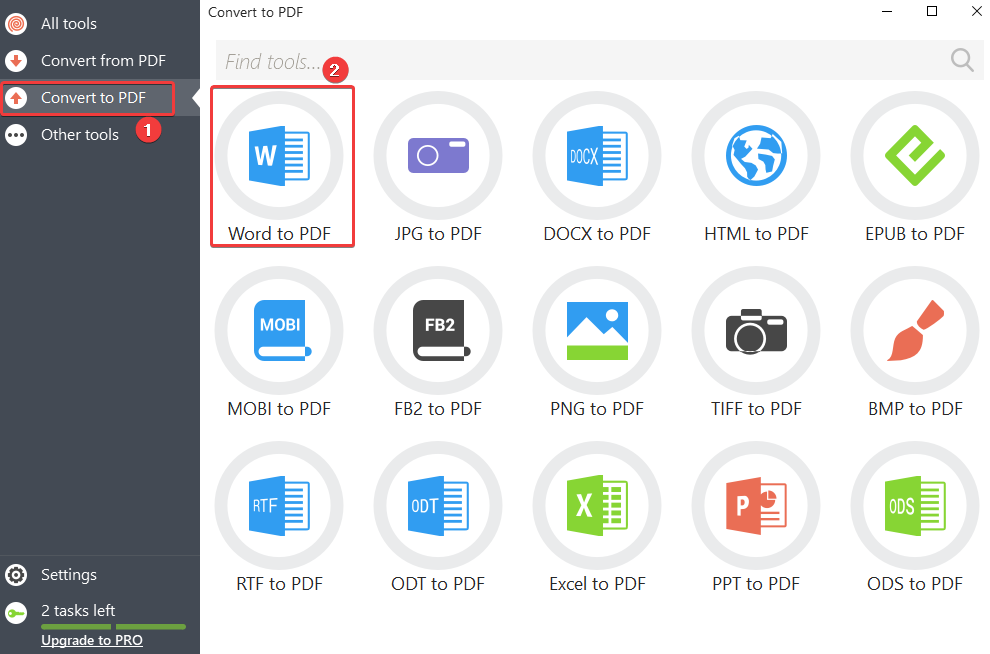The height and width of the screenshot is (654, 990).
Task: Click the search magnifier icon
Action: (962, 60)
